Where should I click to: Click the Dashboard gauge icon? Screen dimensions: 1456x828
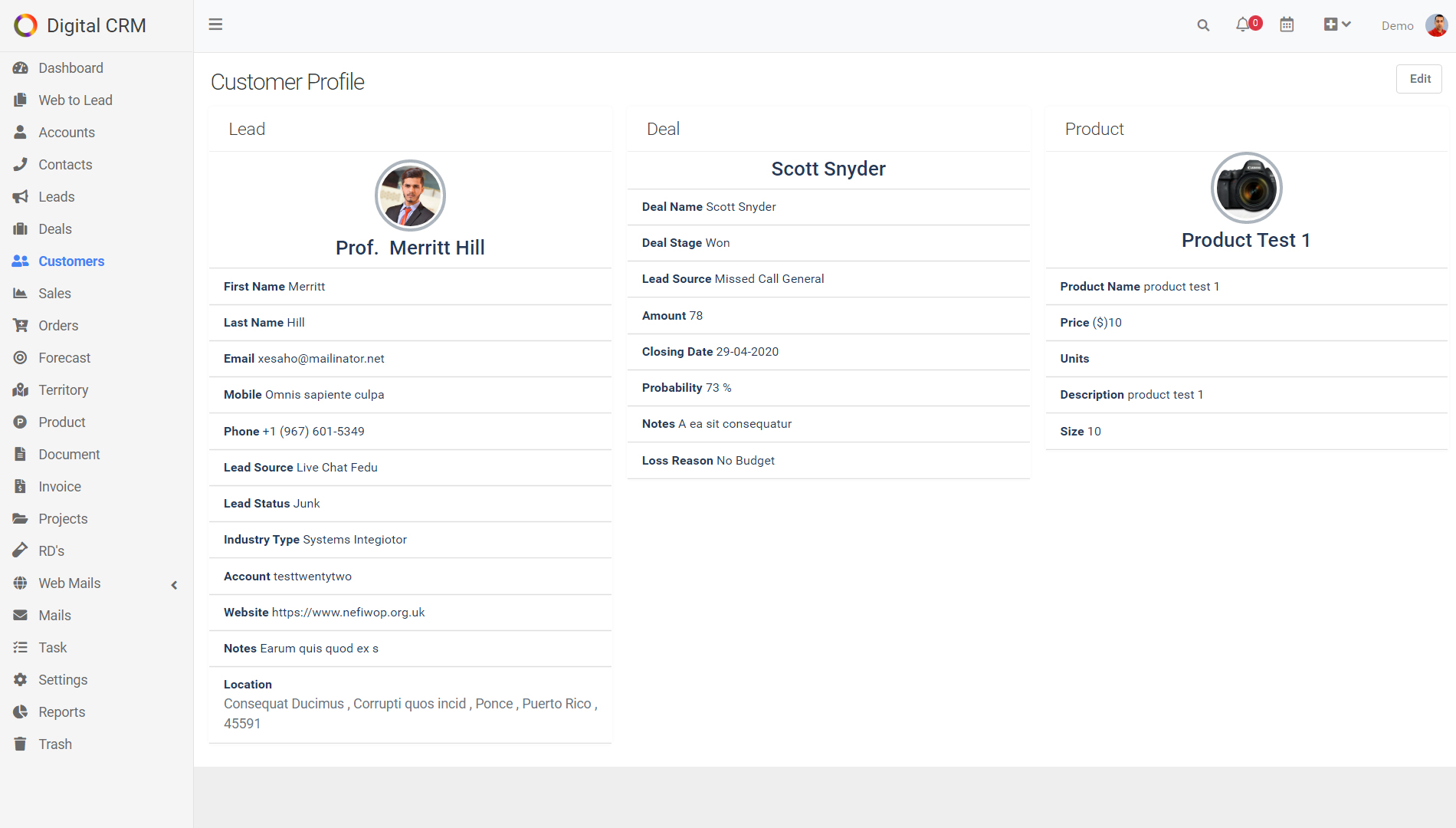click(21, 68)
